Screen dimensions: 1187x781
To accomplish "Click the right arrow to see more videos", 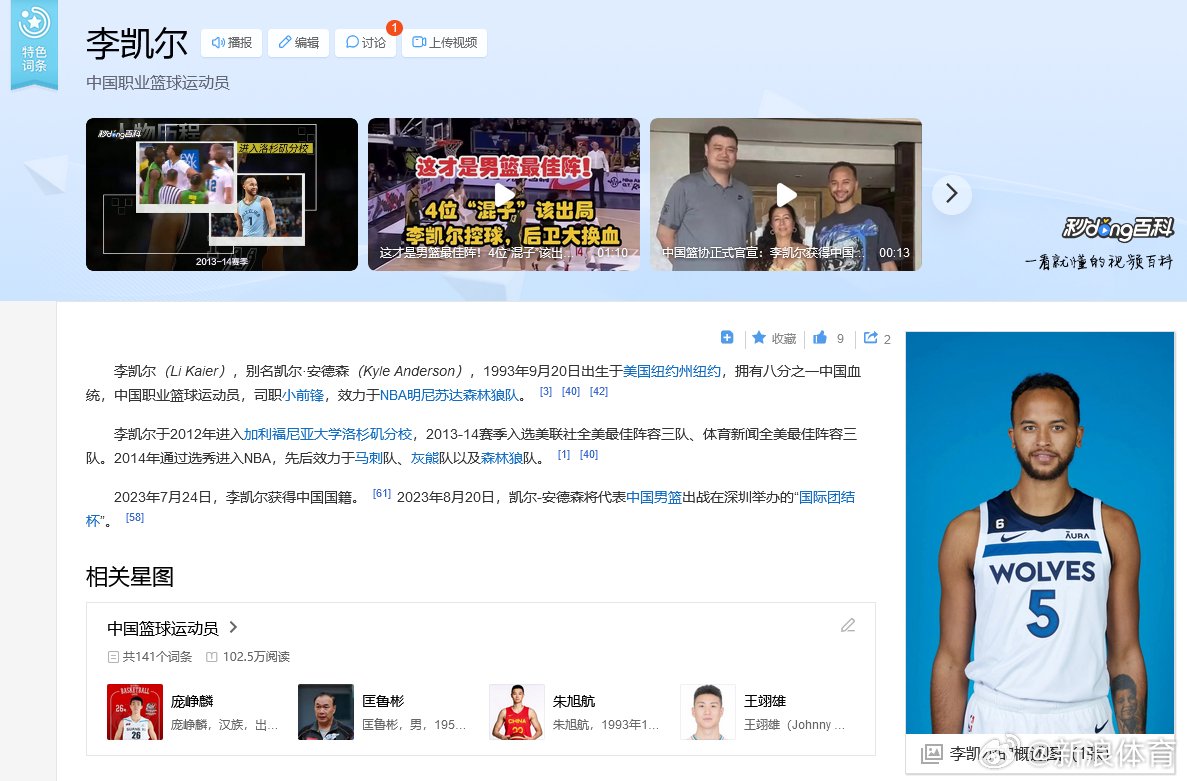I will [951, 195].
